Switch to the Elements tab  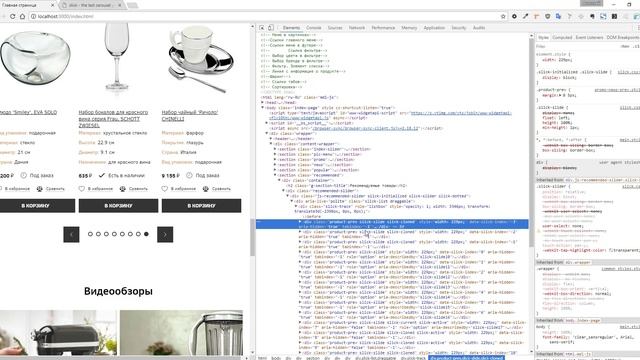coord(291,28)
